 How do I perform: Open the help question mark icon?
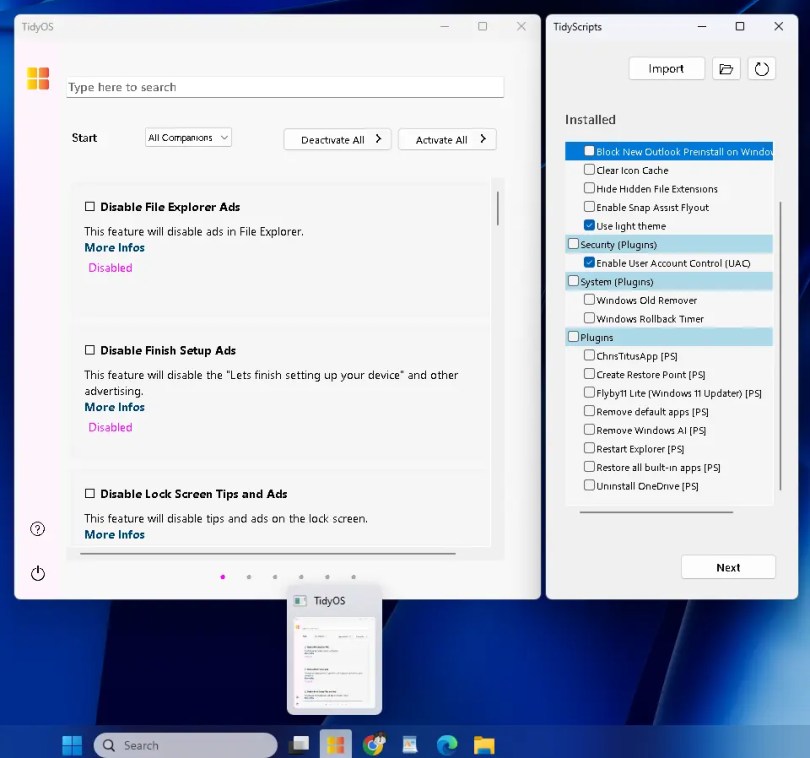(x=38, y=529)
